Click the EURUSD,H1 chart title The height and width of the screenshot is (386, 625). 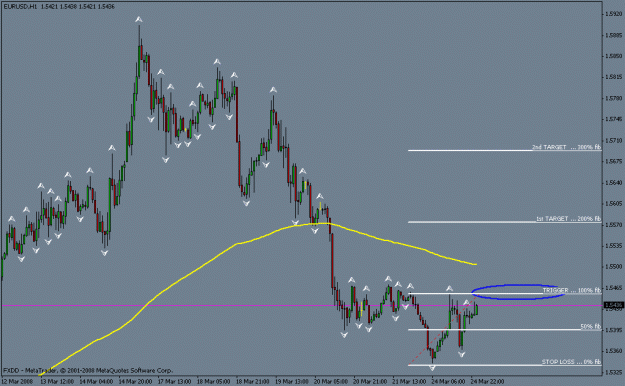[x=21, y=6]
